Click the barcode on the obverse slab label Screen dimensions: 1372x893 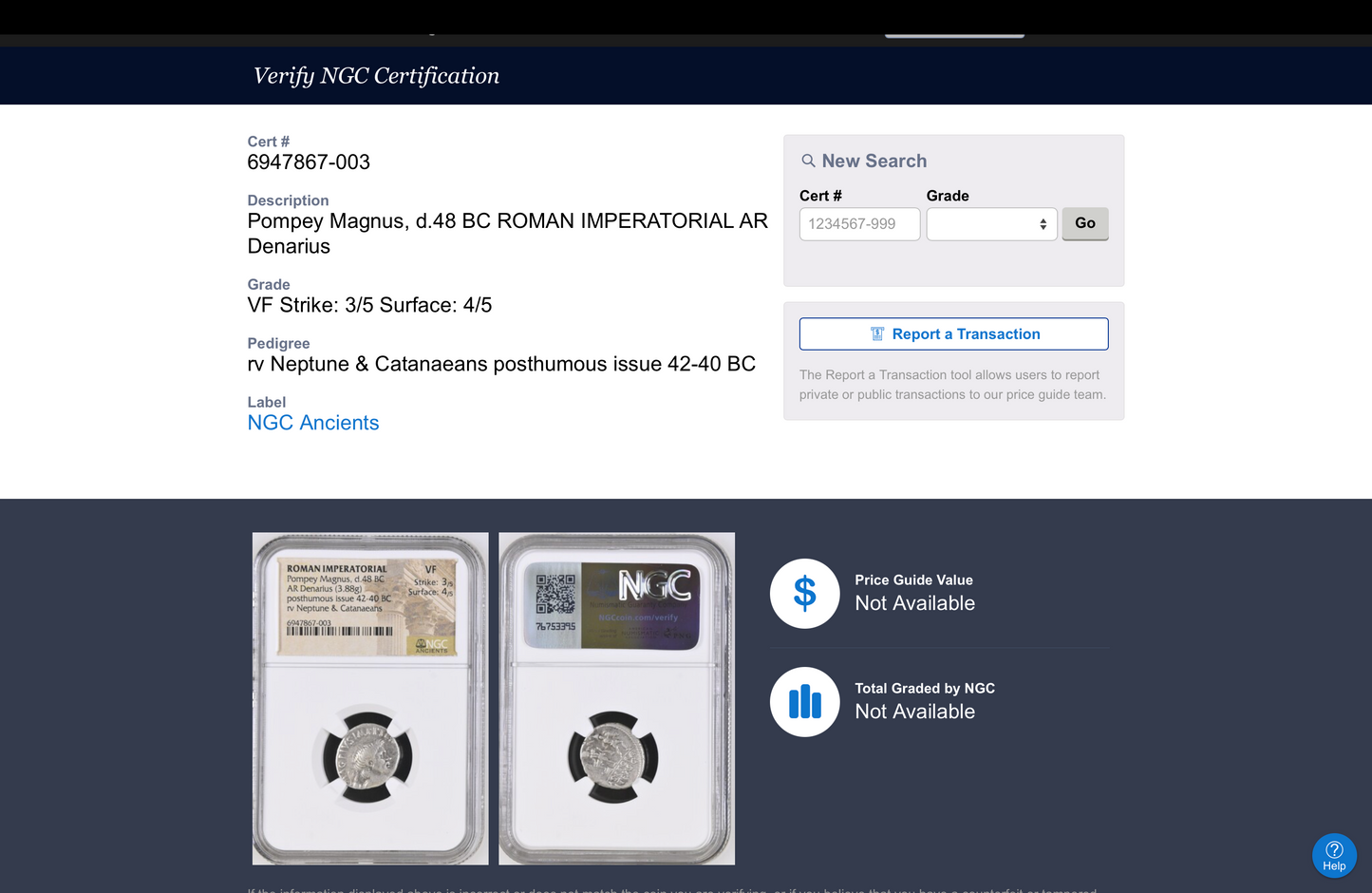click(x=339, y=632)
